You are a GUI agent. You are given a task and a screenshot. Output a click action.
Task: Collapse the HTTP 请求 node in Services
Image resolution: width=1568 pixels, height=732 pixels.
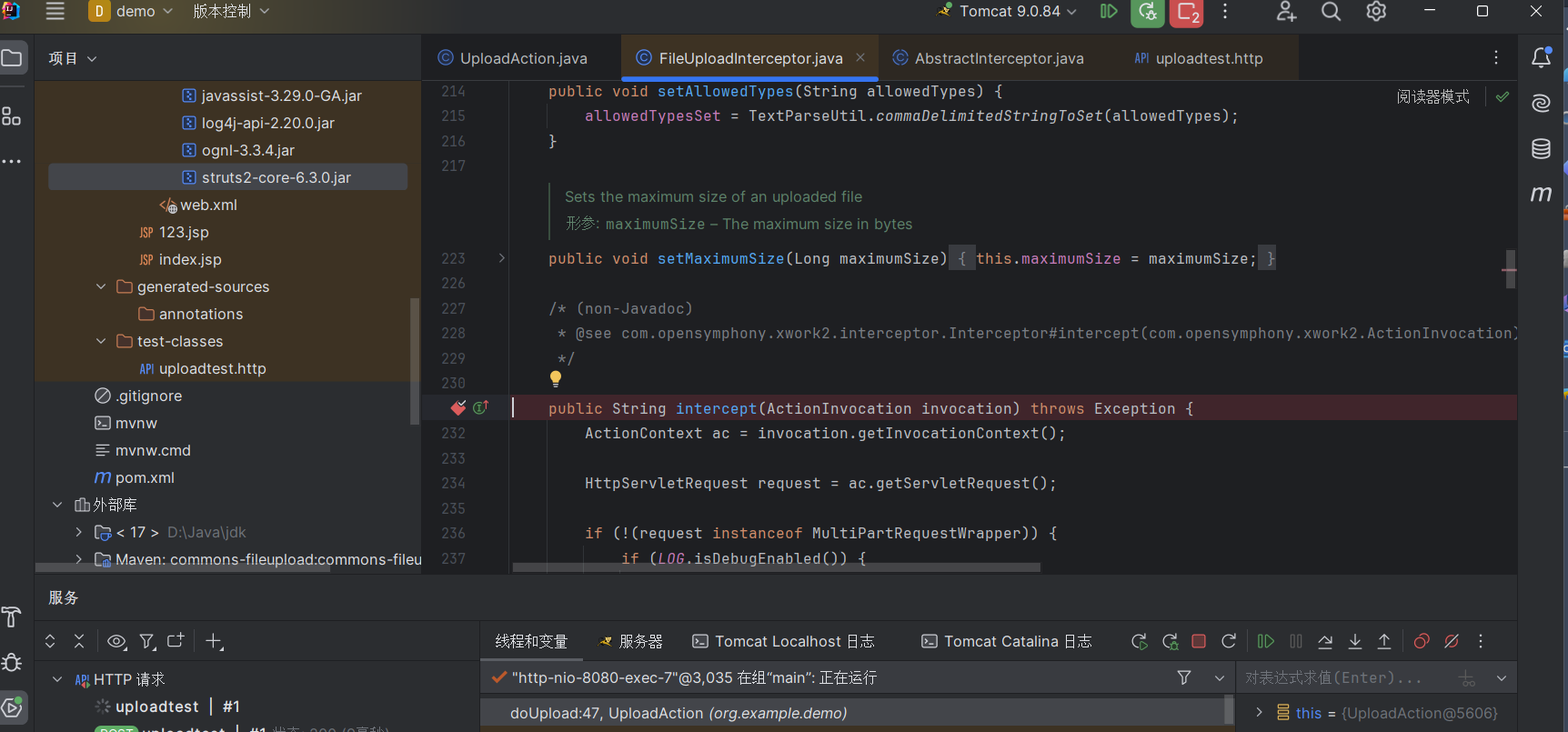coord(57,679)
